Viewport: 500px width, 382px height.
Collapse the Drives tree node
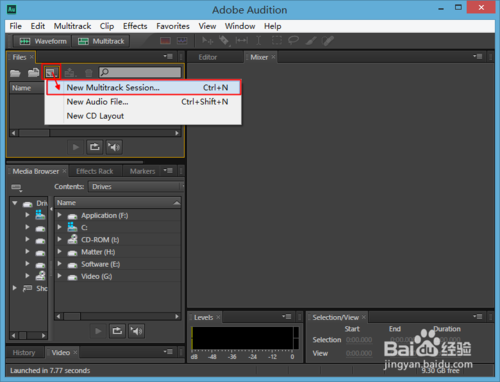(x=15, y=203)
